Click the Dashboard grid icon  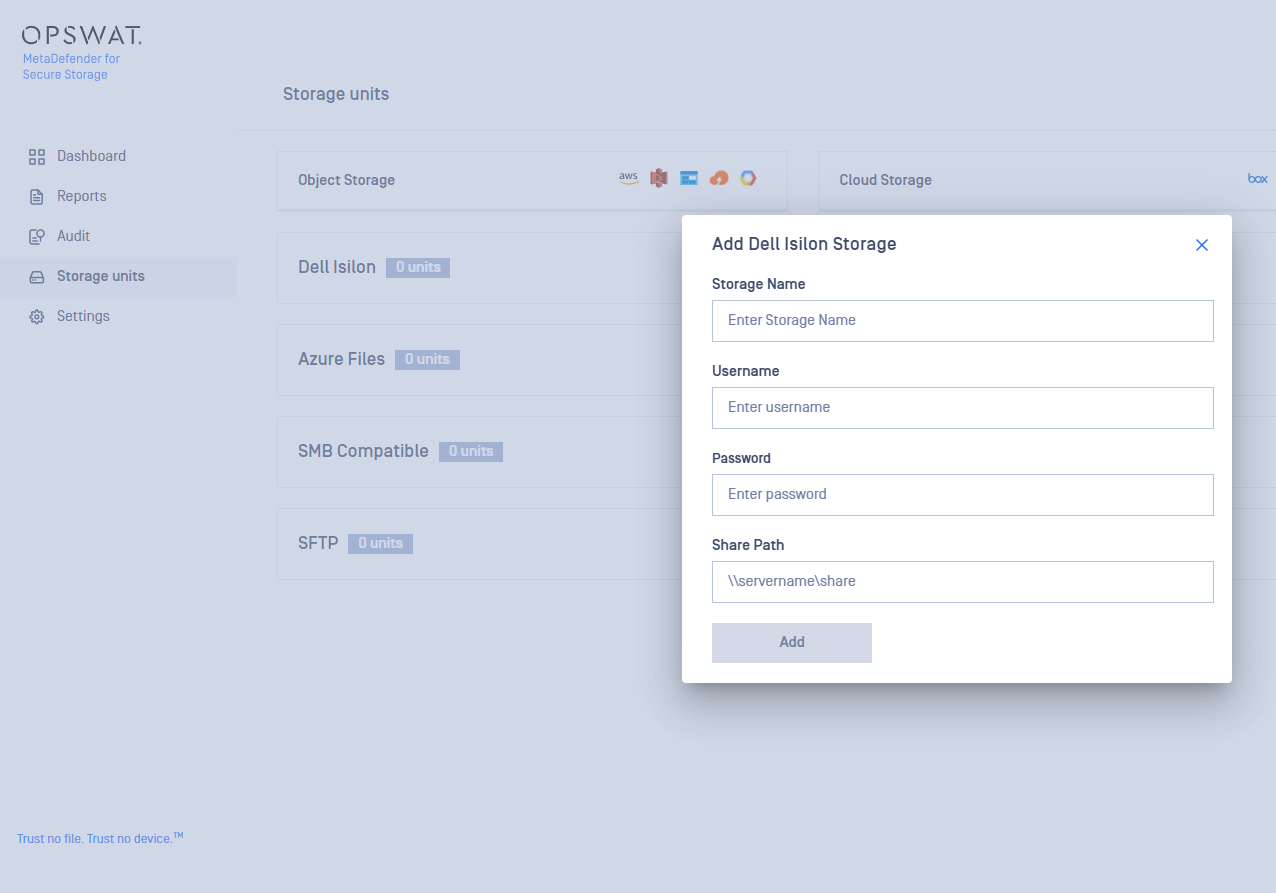tap(37, 156)
